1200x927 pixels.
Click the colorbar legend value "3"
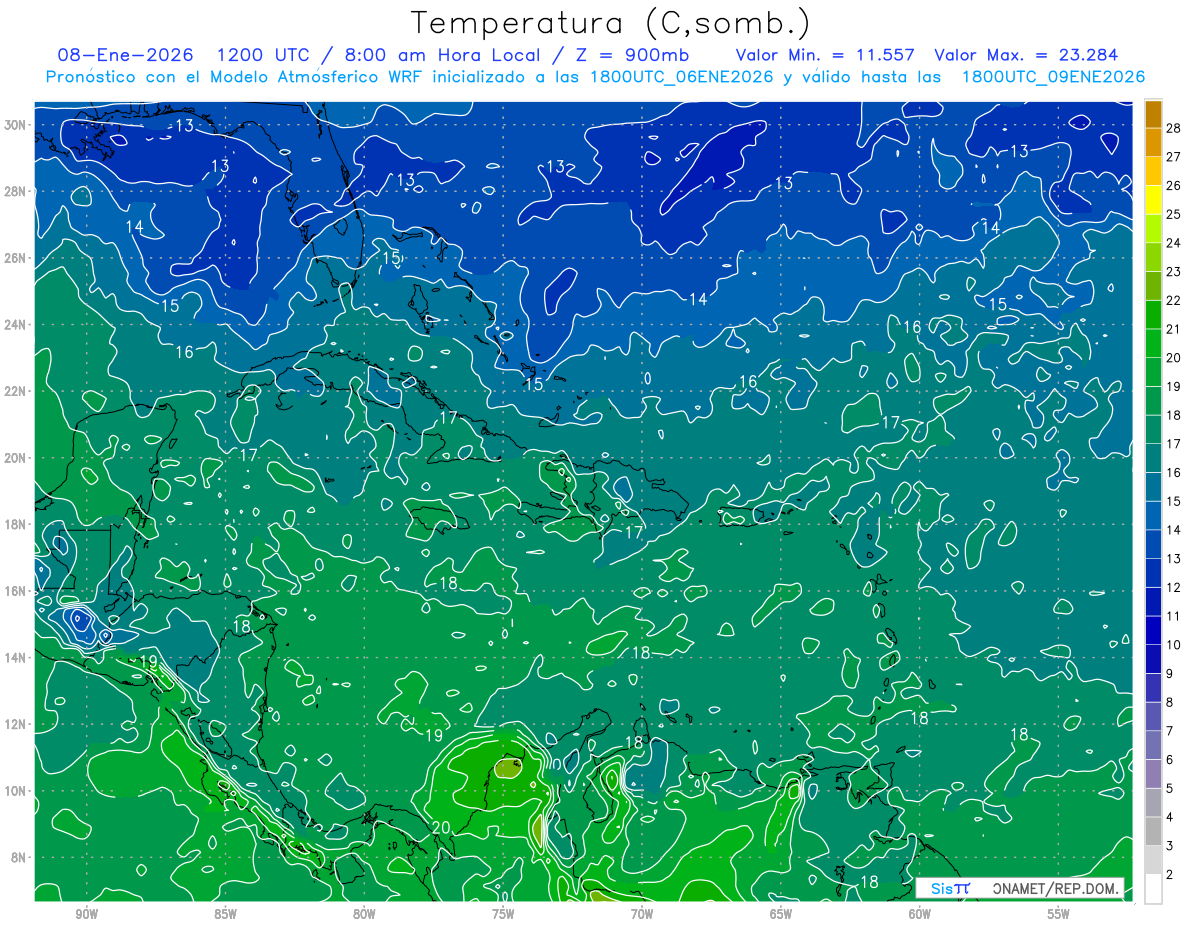[x=1170, y=846]
